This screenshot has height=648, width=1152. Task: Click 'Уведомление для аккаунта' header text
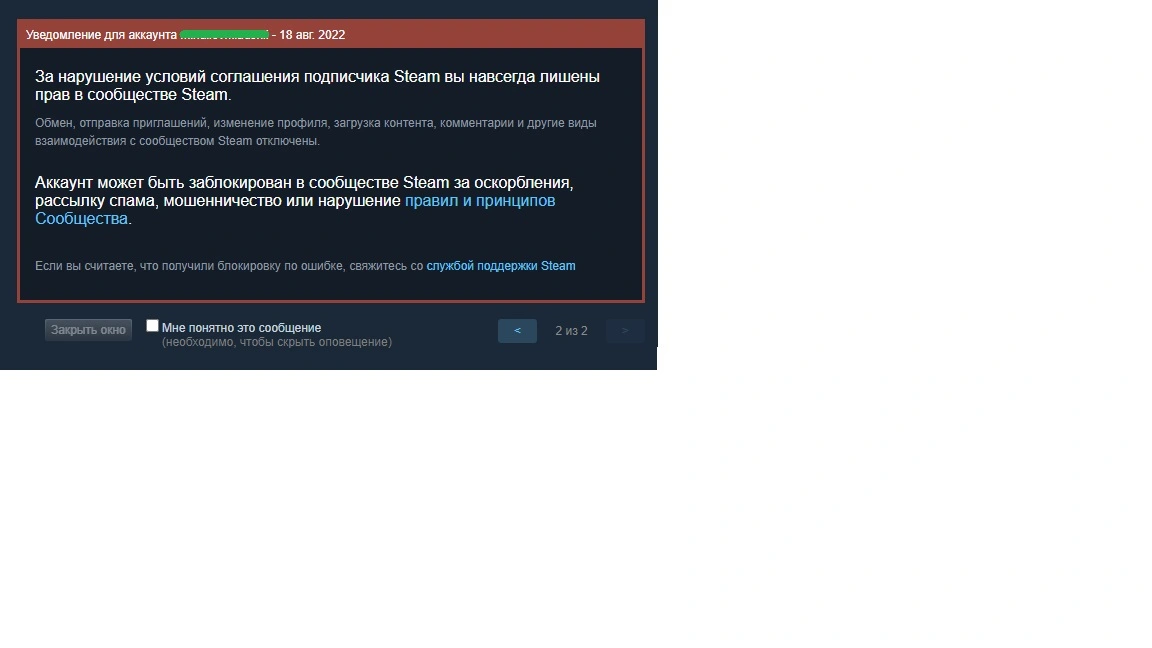[x=101, y=35]
